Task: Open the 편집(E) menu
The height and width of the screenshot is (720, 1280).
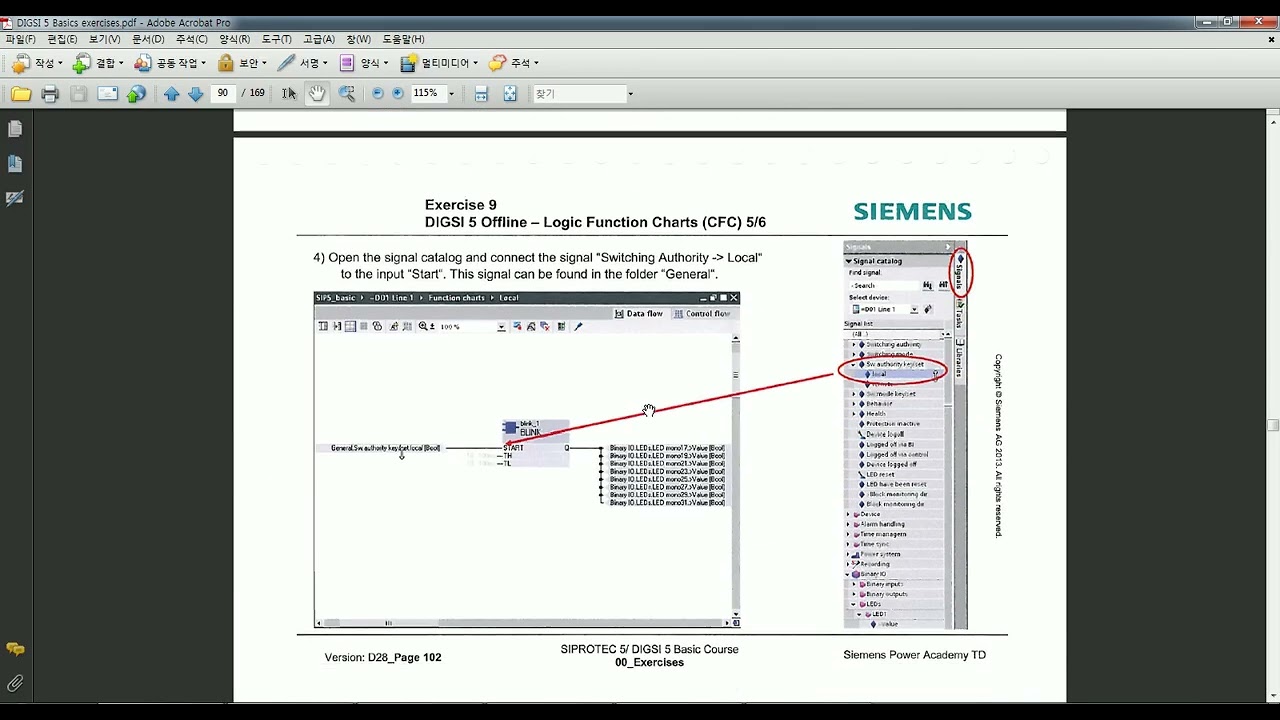Action: (x=62, y=39)
